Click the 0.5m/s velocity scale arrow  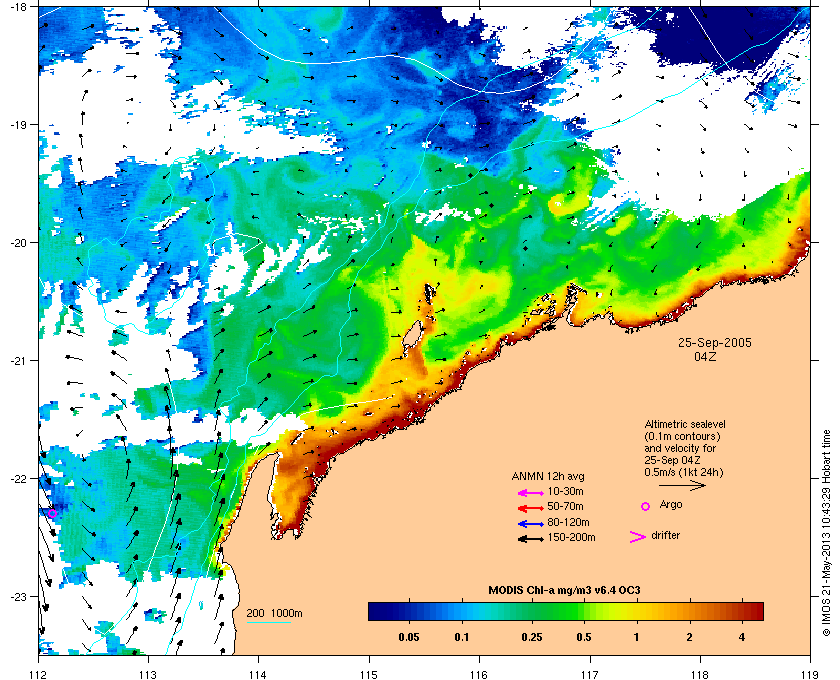(682, 486)
